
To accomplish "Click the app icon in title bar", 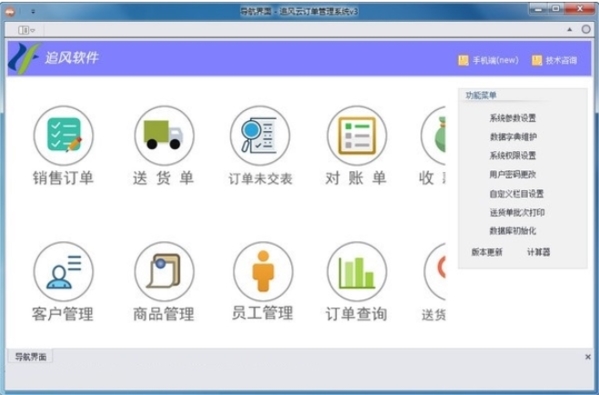I will click(x=10, y=12).
